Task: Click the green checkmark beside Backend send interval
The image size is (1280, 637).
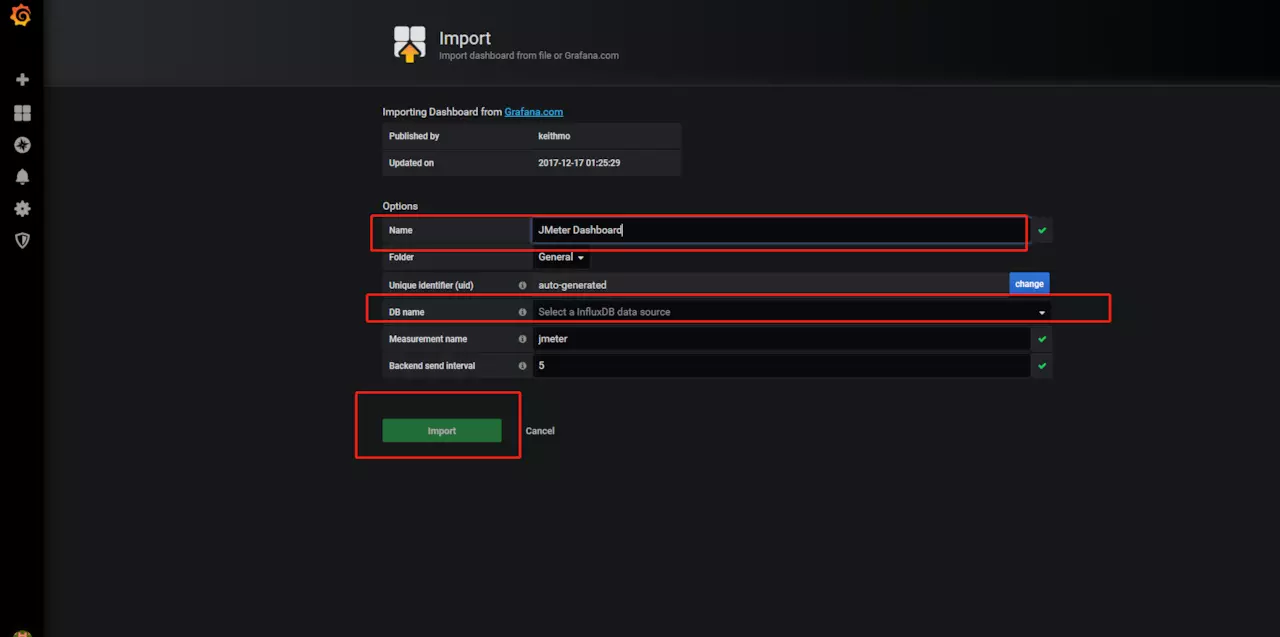Action: (x=1042, y=366)
